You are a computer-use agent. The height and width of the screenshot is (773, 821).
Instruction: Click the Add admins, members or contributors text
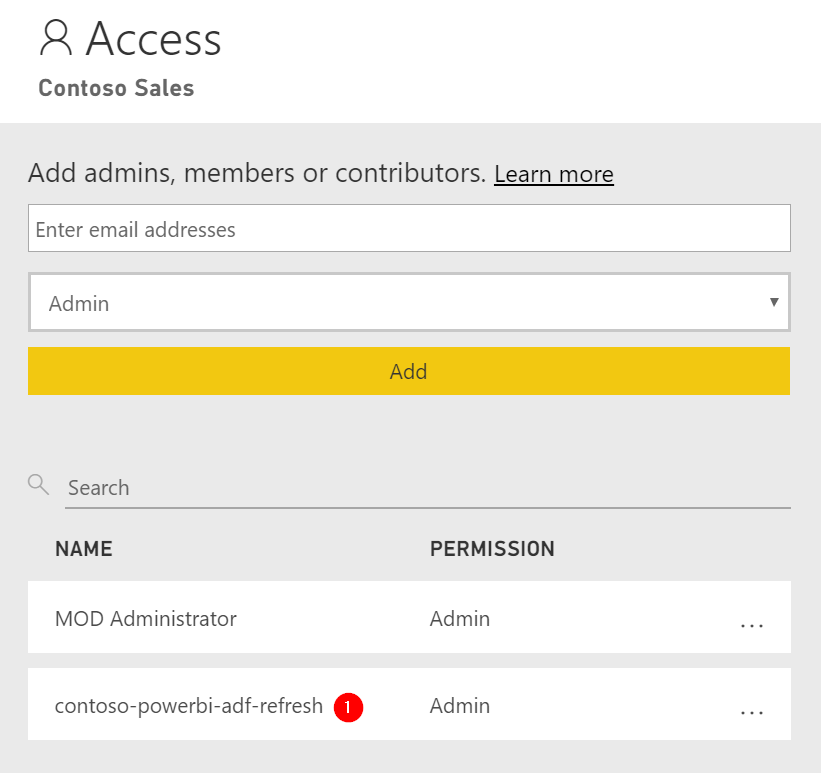[x=258, y=173]
